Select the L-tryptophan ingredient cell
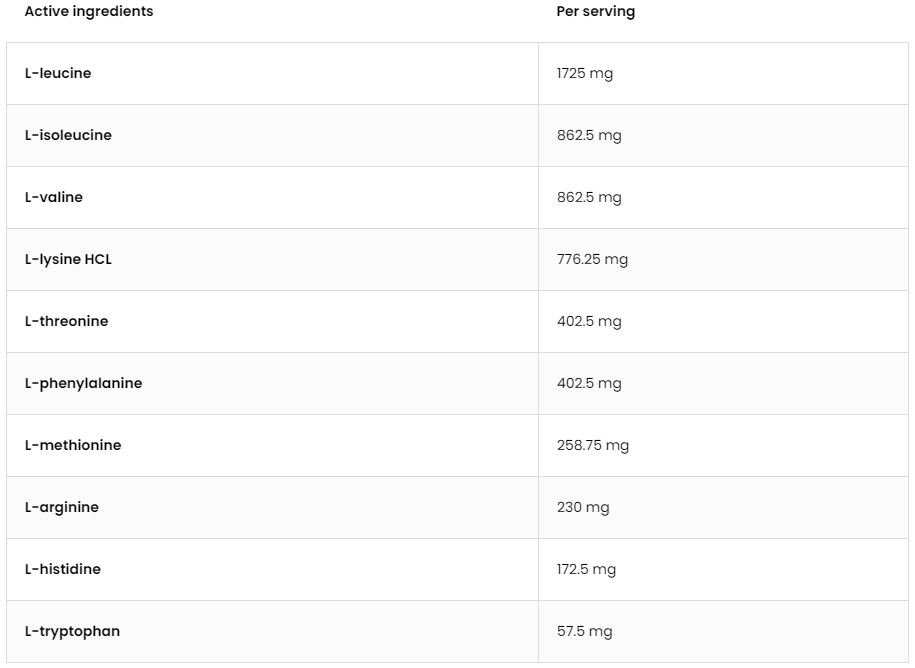This screenshot has width=915, height=668. (72, 631)
